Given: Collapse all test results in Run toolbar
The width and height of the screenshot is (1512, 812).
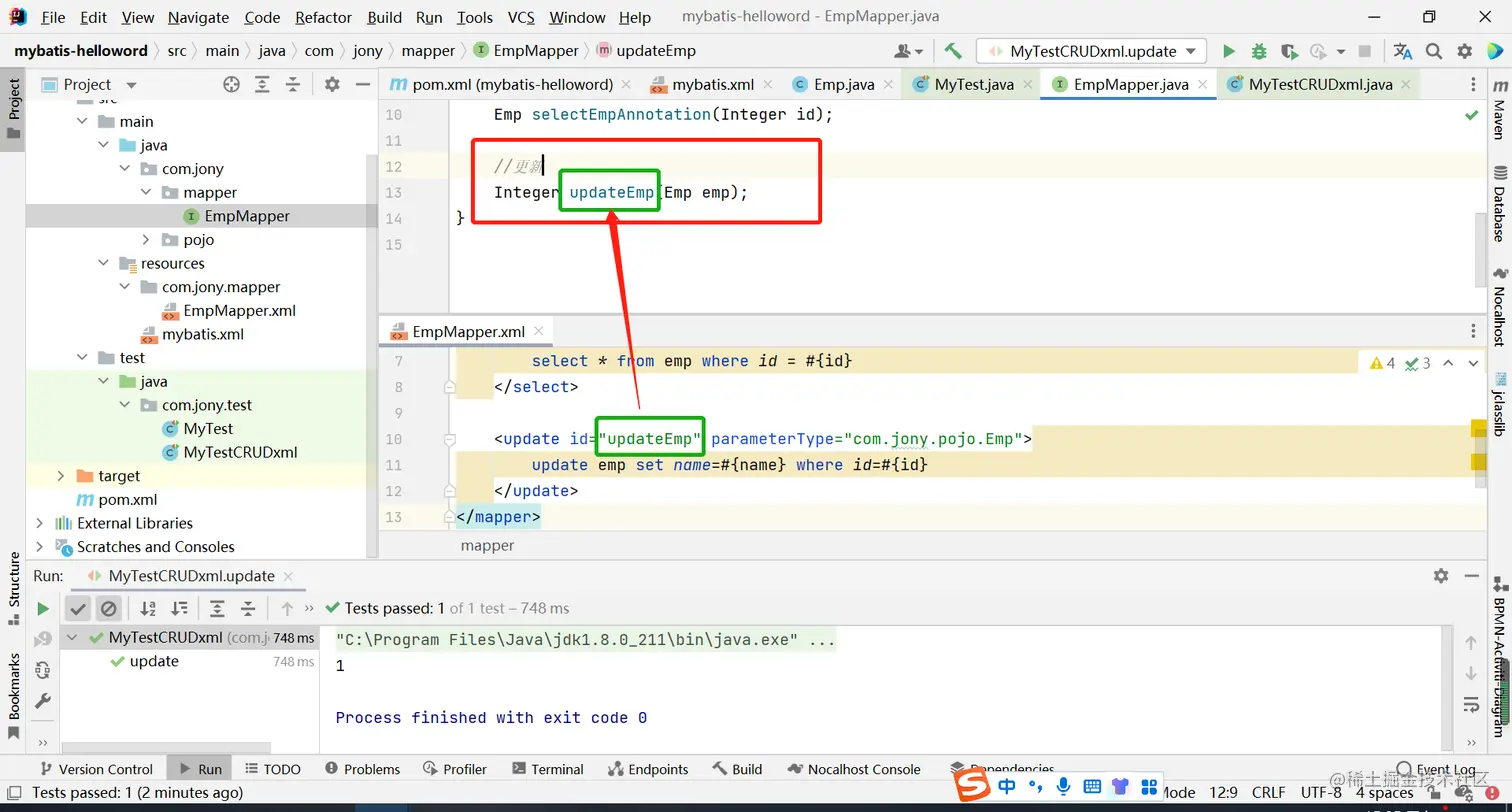Looking at the screenshot, I should [248, 608].
